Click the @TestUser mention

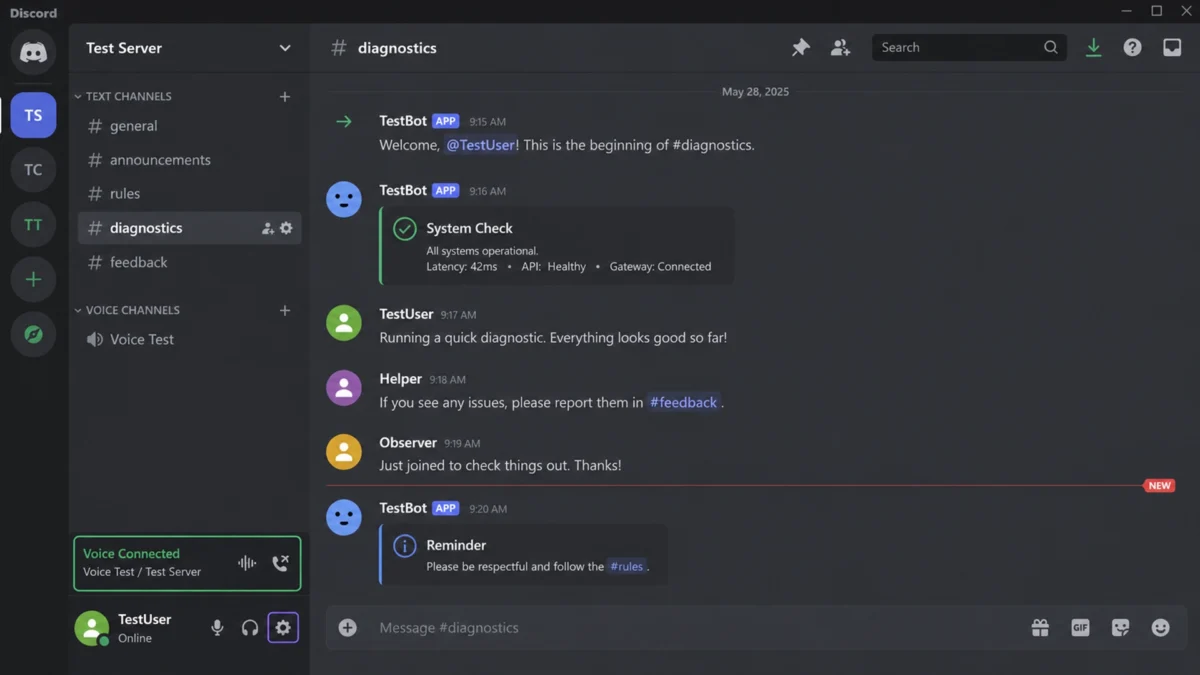click(481, 145)
